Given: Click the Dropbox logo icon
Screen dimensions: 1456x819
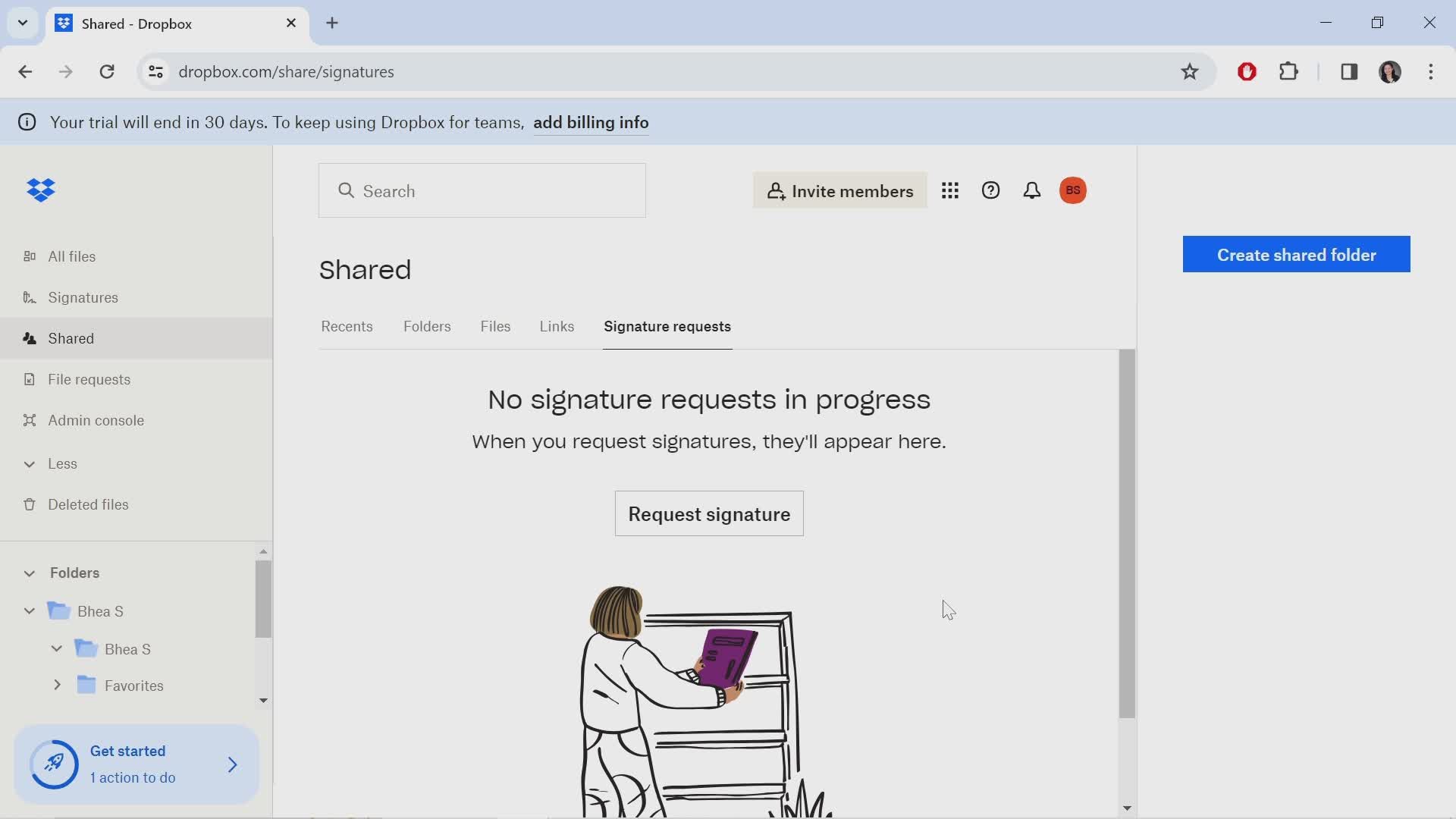Looking at the screenshot, I should point(41,190).
